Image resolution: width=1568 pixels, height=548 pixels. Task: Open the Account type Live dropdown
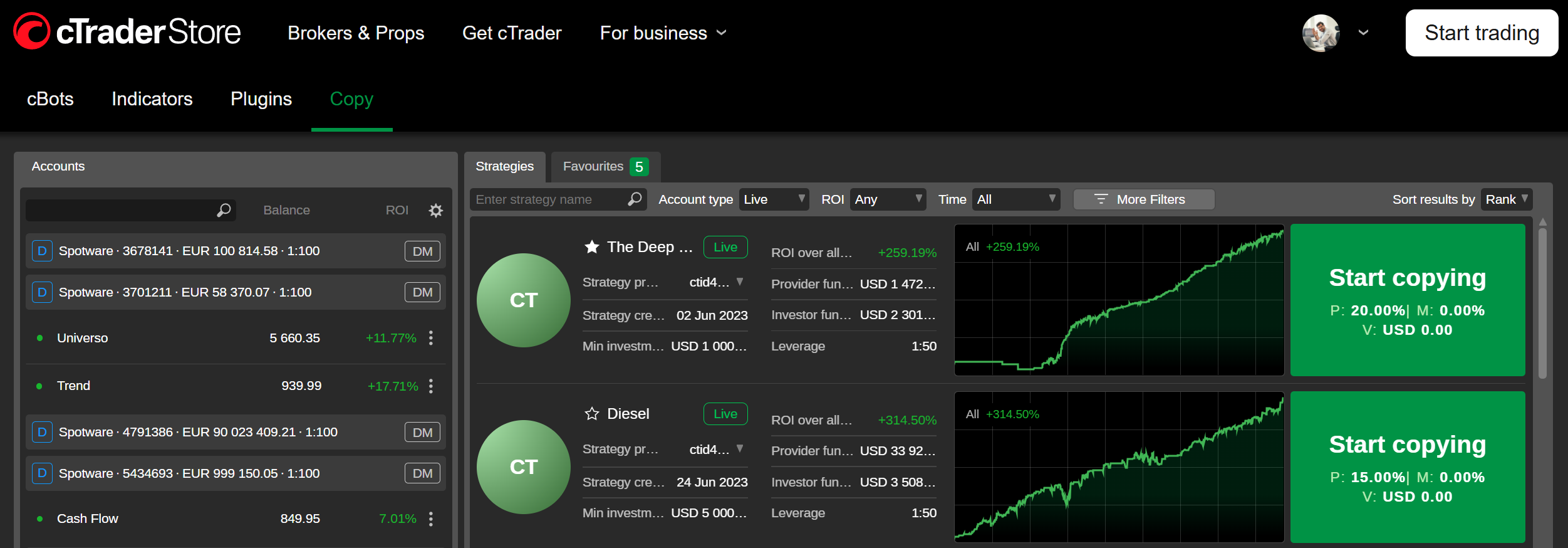(774, 199)
